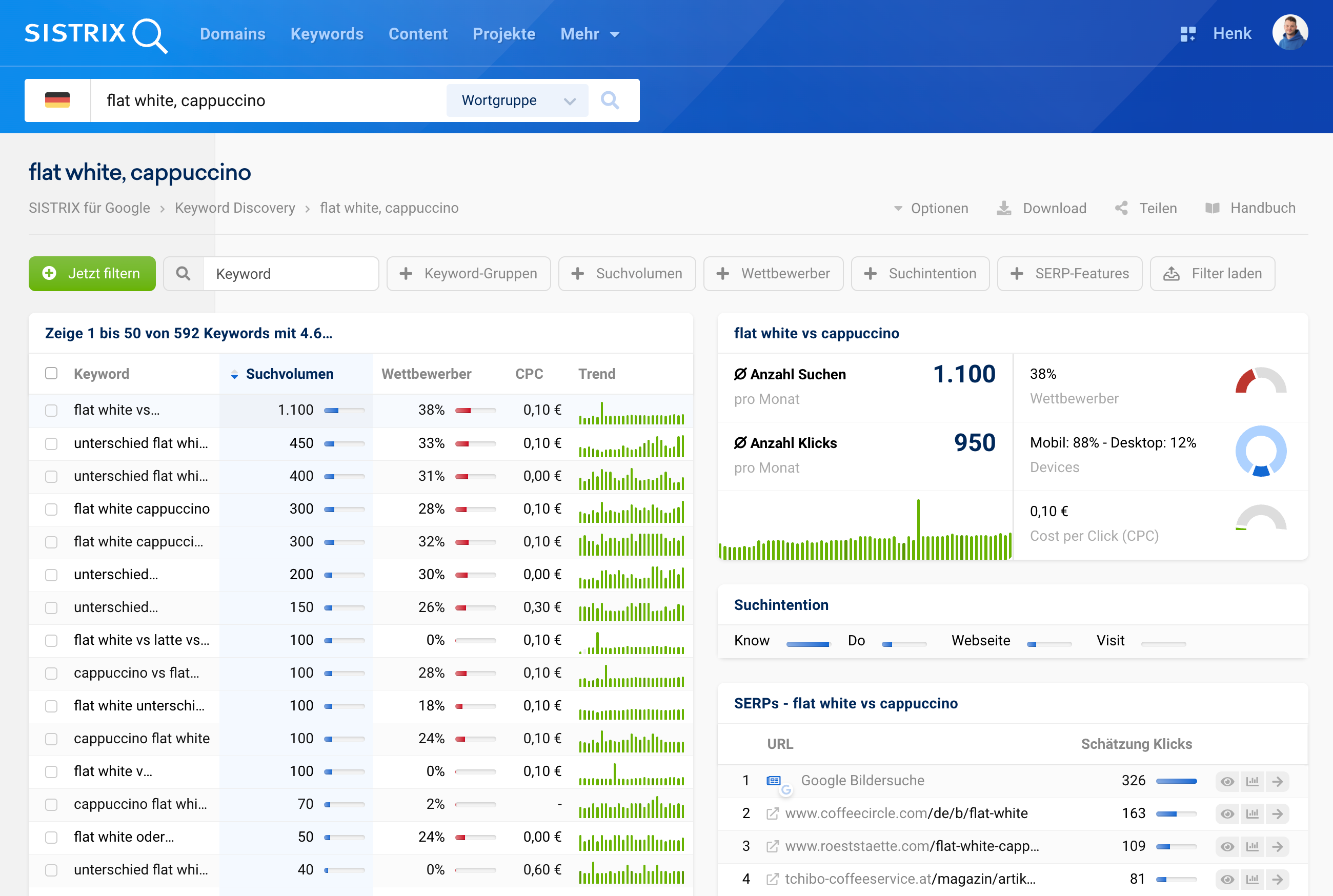Open the Keyword Discovery breadcrumb link
The height and width of the screenshot is (896, 1333).
click(x=235, y=208)
